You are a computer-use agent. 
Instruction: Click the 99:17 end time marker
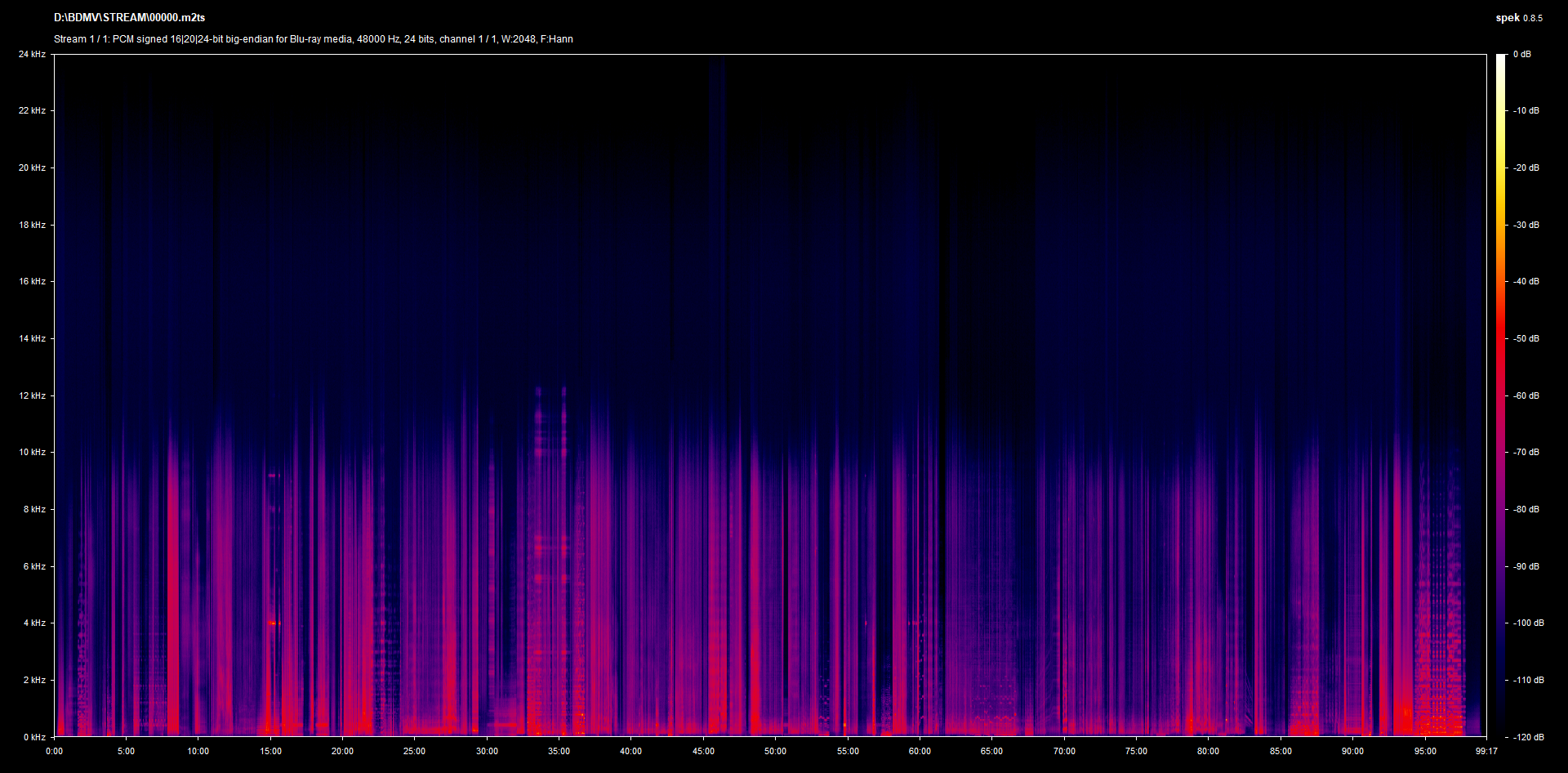[x=1486, y=751]
